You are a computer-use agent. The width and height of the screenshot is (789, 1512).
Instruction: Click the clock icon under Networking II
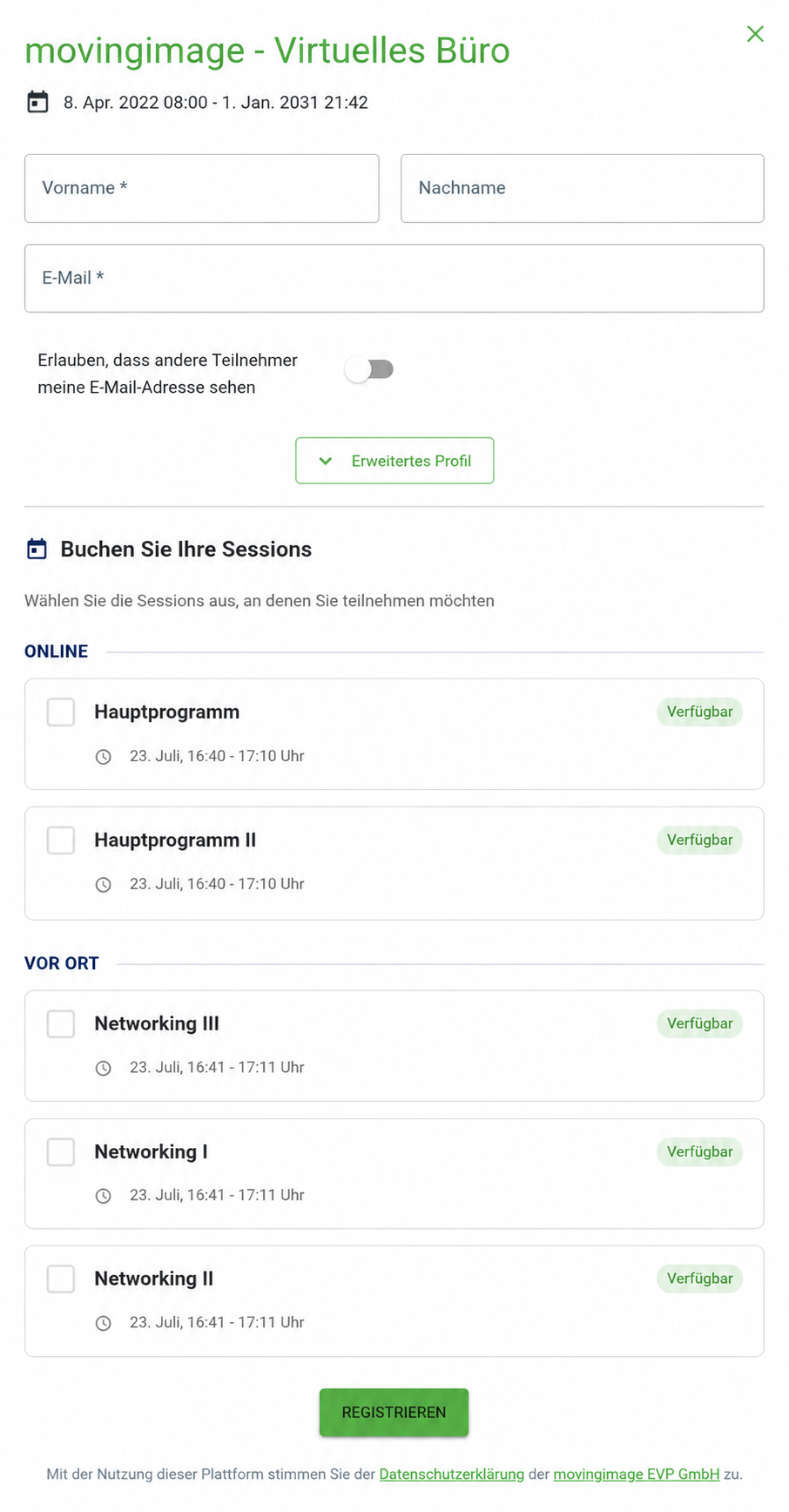point(103,1323)
